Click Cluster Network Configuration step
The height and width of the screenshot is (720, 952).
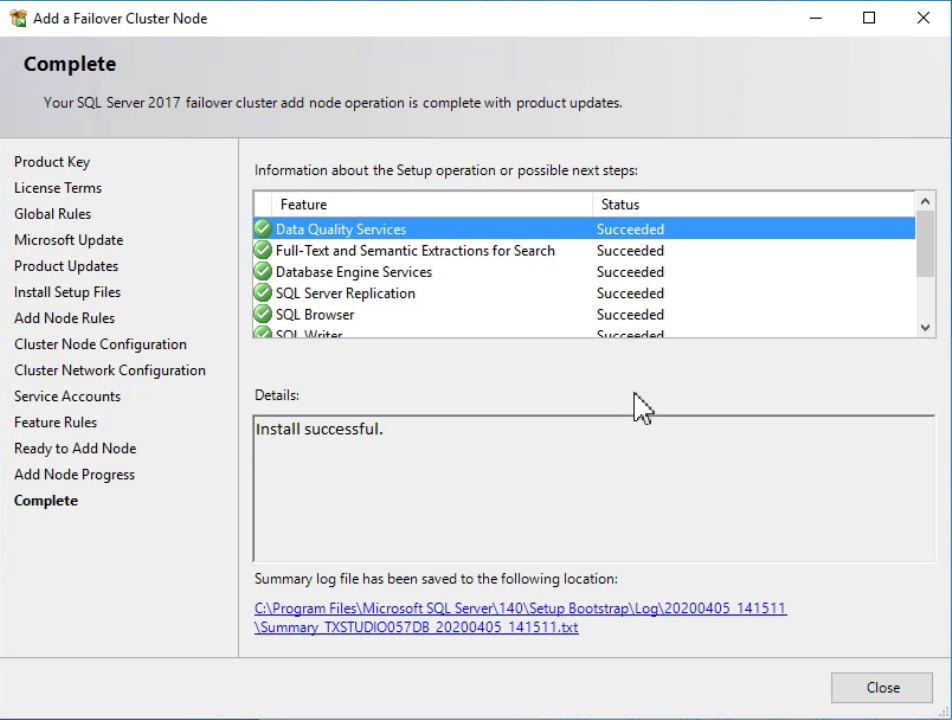click(x=110, y=371)
